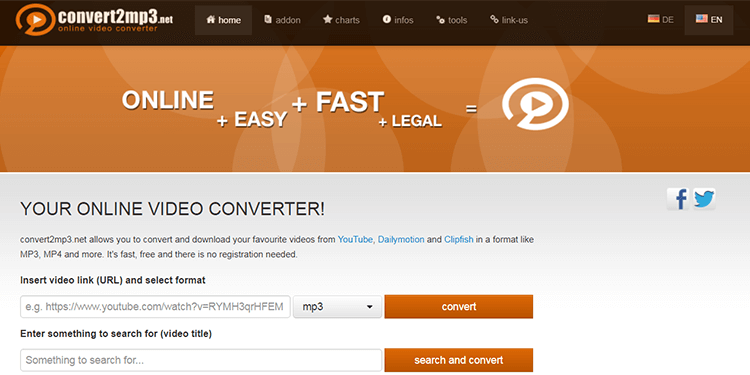Switch language to DE

tap(661, 20)
